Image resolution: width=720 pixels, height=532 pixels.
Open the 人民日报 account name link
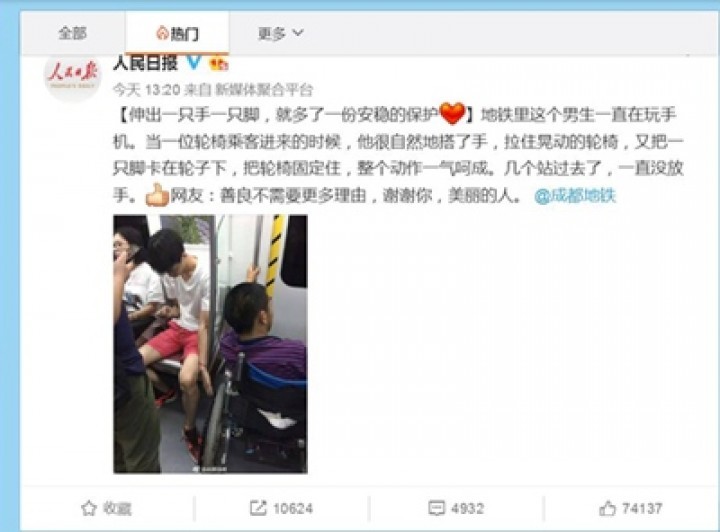click(146, 62)
